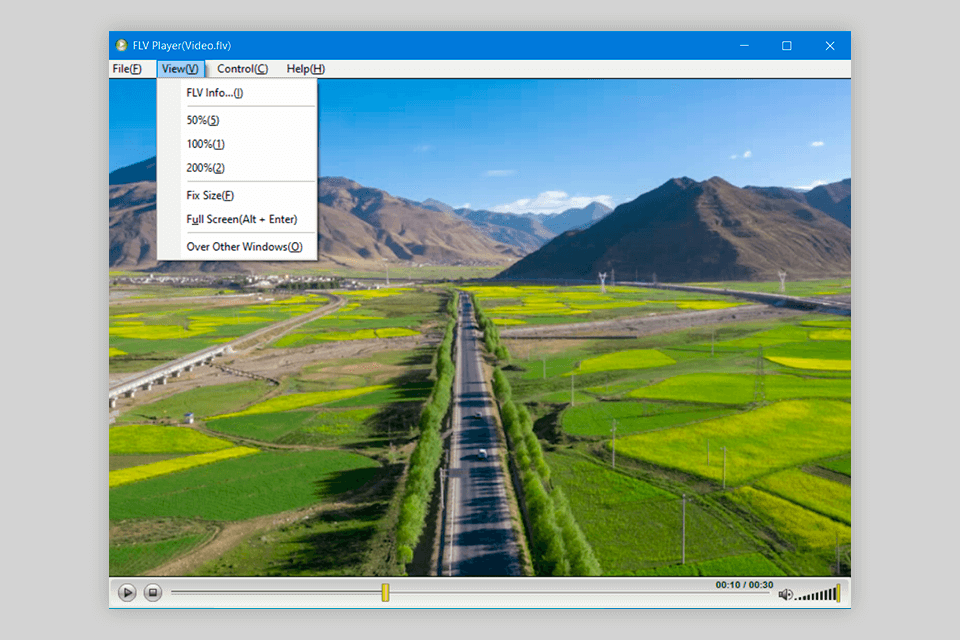The image size is (960, 640).
Task: Click the FLV Player title bar icon
Action: [121, 45]
